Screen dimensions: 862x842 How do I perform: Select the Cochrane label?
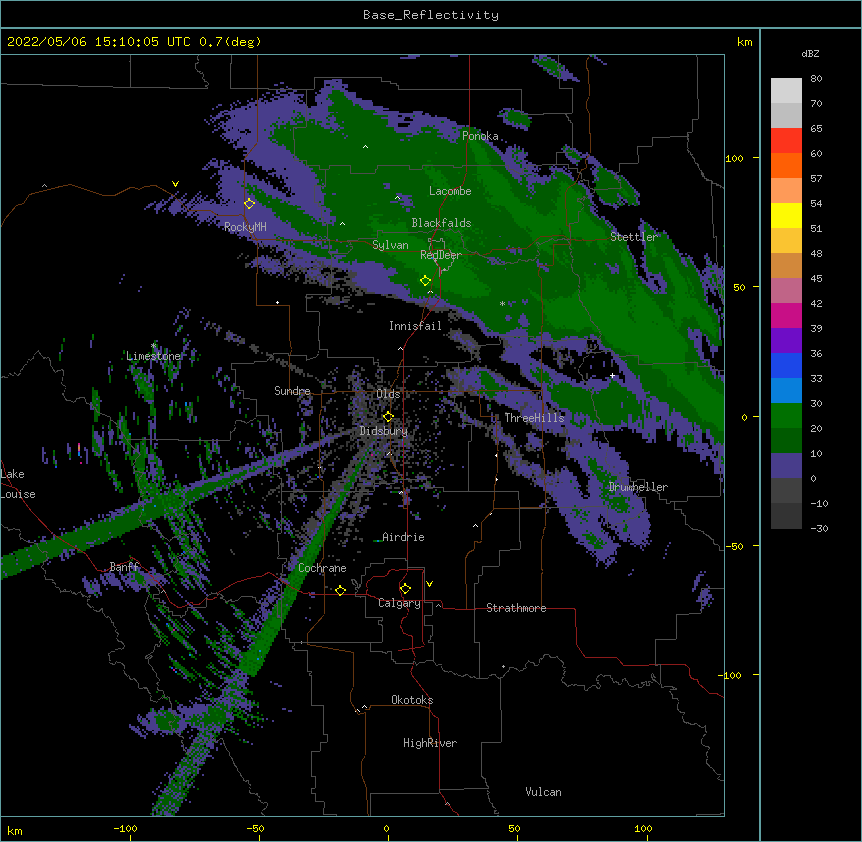pos(322,568)
